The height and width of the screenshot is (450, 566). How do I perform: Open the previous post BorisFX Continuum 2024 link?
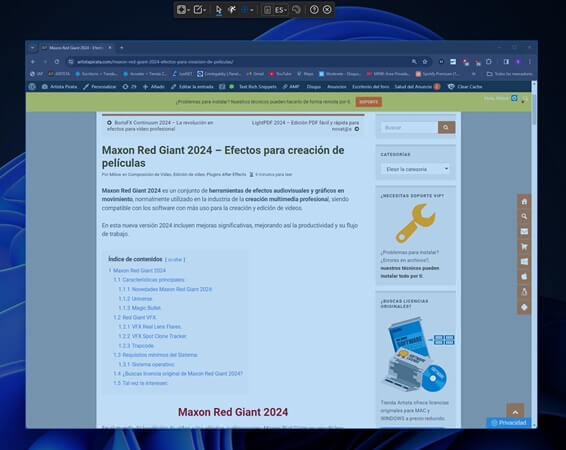160,126
